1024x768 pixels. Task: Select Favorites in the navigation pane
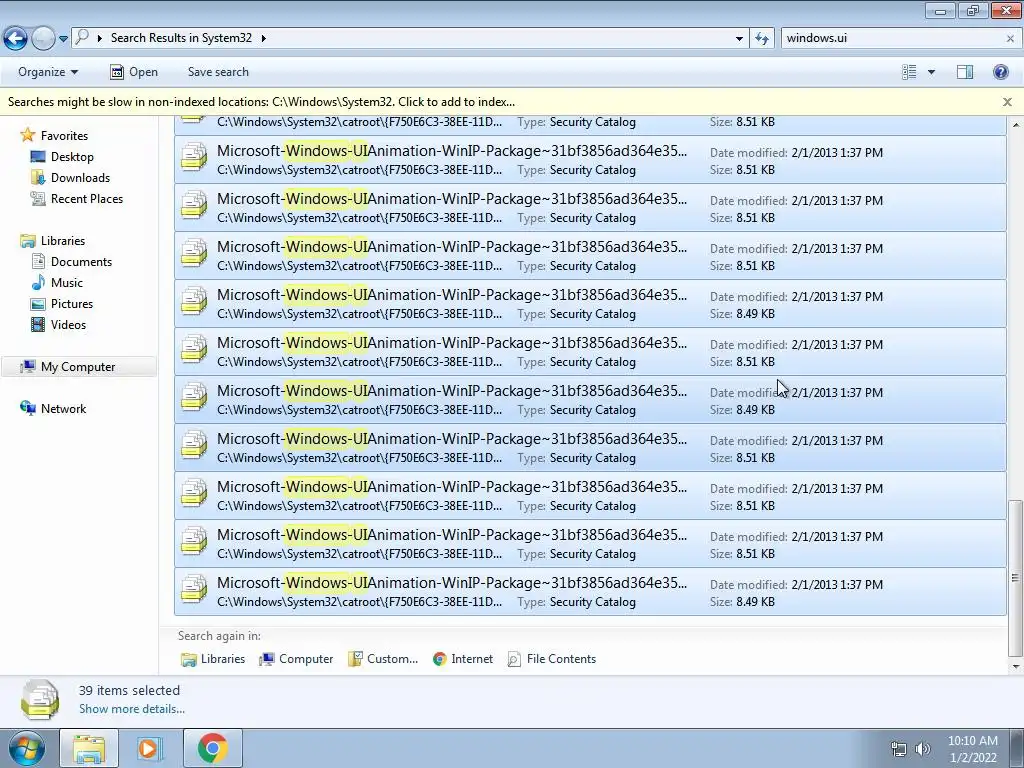[64, 136]
